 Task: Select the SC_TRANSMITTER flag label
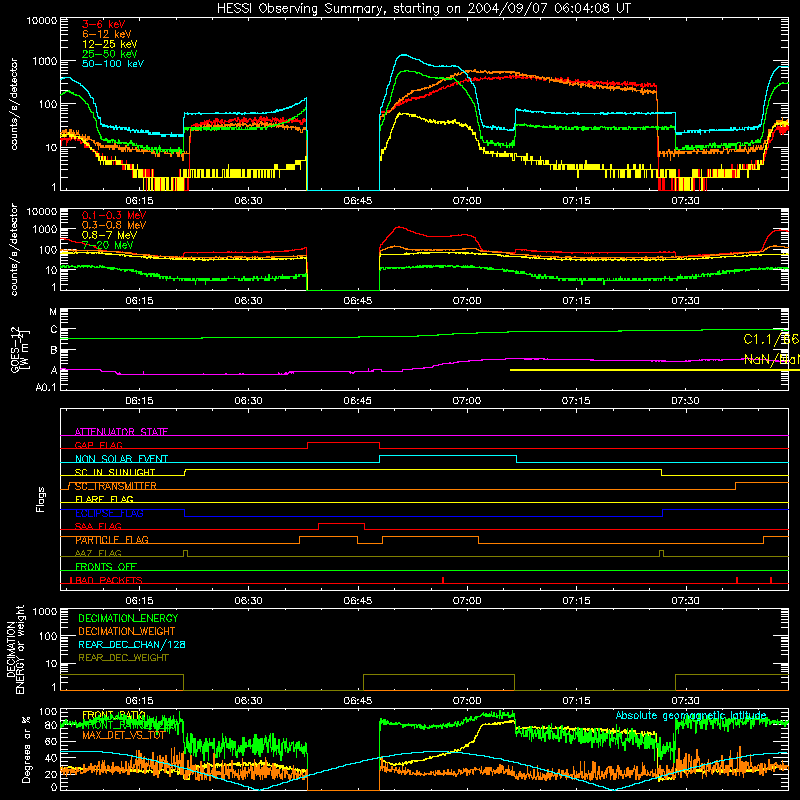coord(116,486)
